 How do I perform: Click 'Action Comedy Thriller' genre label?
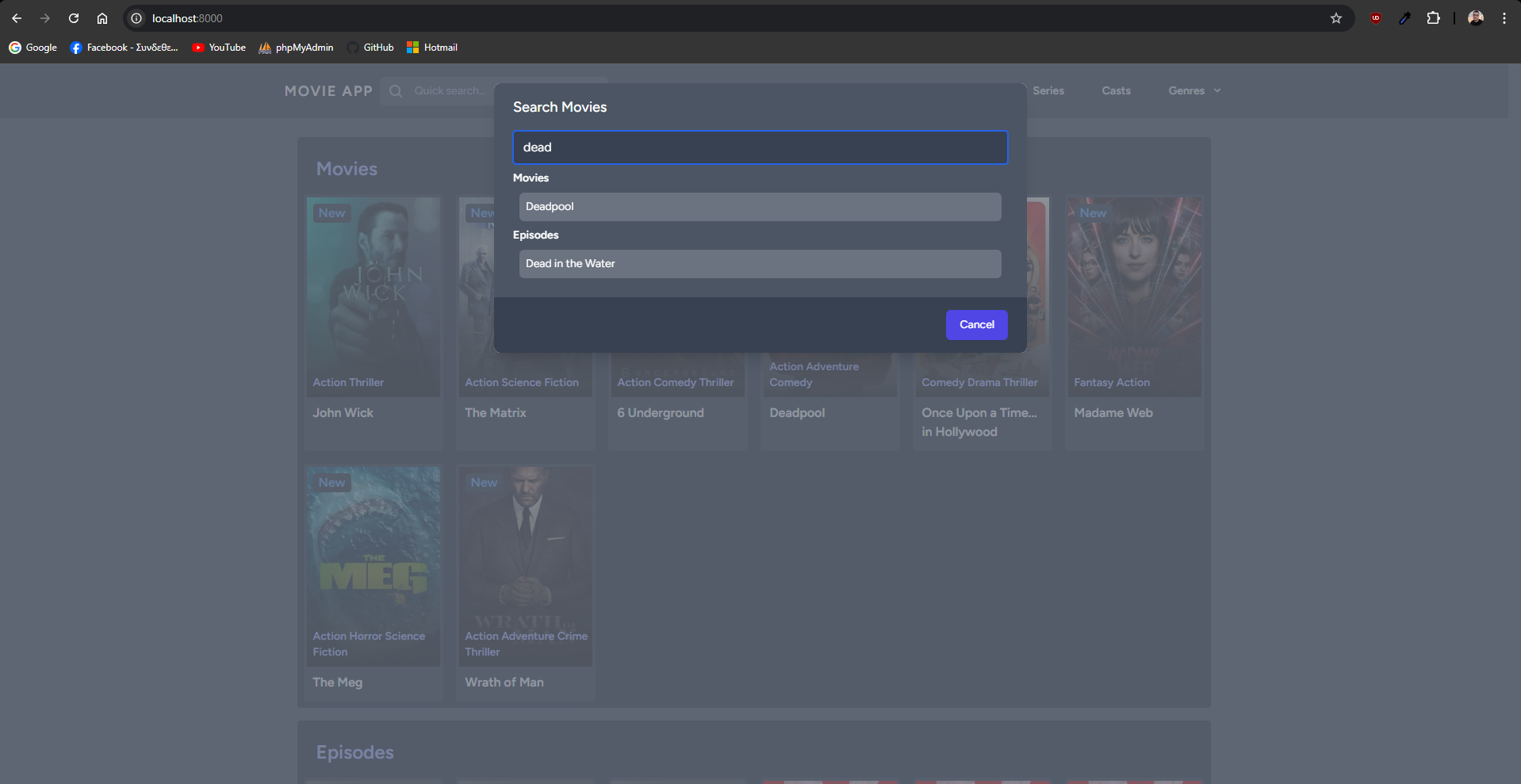point(676,383)
